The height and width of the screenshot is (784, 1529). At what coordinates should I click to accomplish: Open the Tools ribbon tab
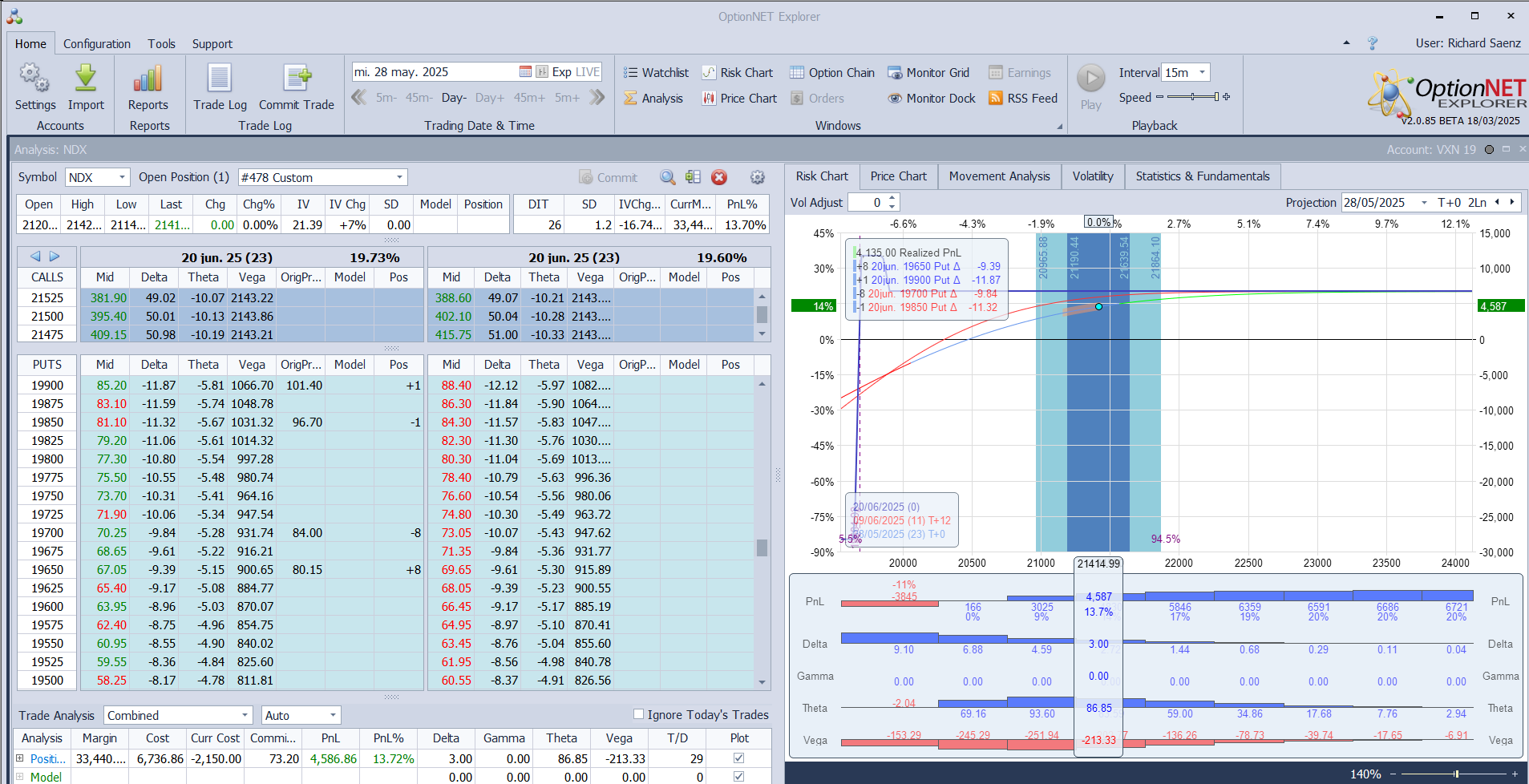click(x=161, y=43)
